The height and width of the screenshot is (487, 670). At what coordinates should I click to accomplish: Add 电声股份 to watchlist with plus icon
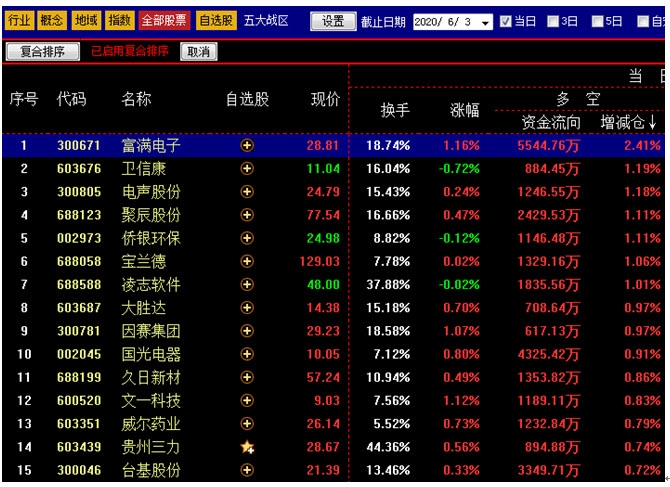point(247,192)
